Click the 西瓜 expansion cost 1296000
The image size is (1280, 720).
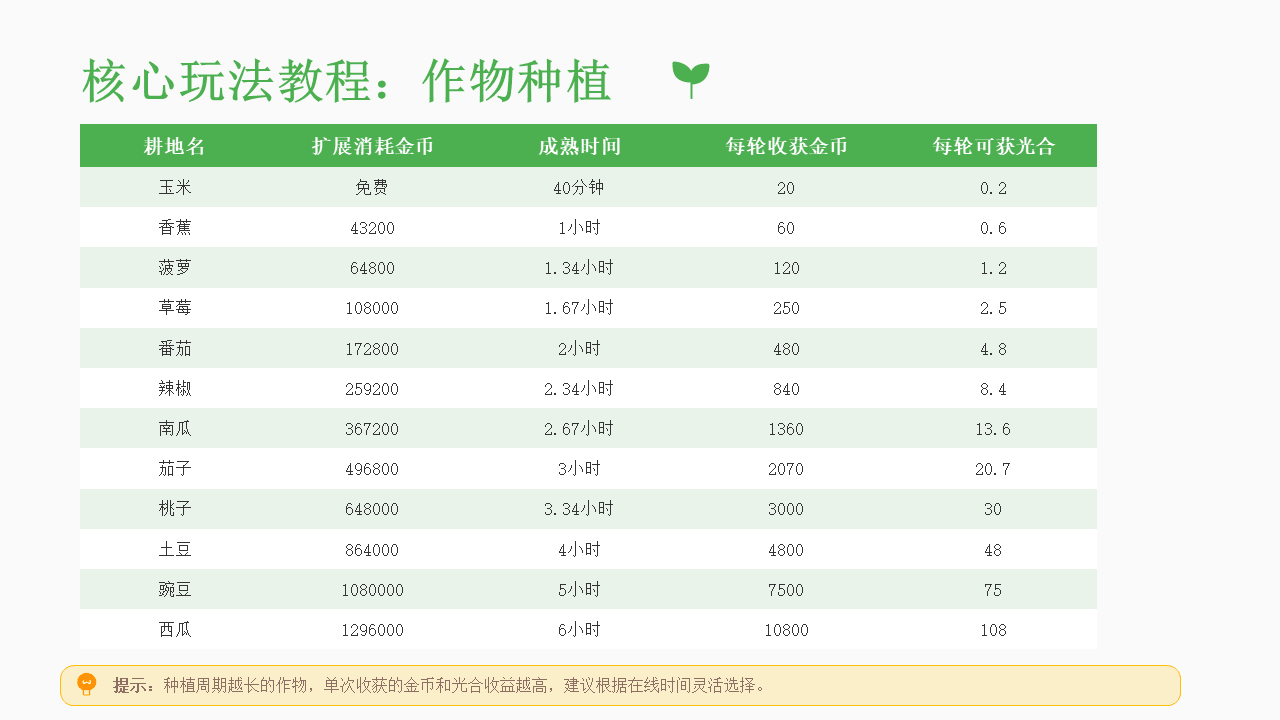tap(372, 630)
